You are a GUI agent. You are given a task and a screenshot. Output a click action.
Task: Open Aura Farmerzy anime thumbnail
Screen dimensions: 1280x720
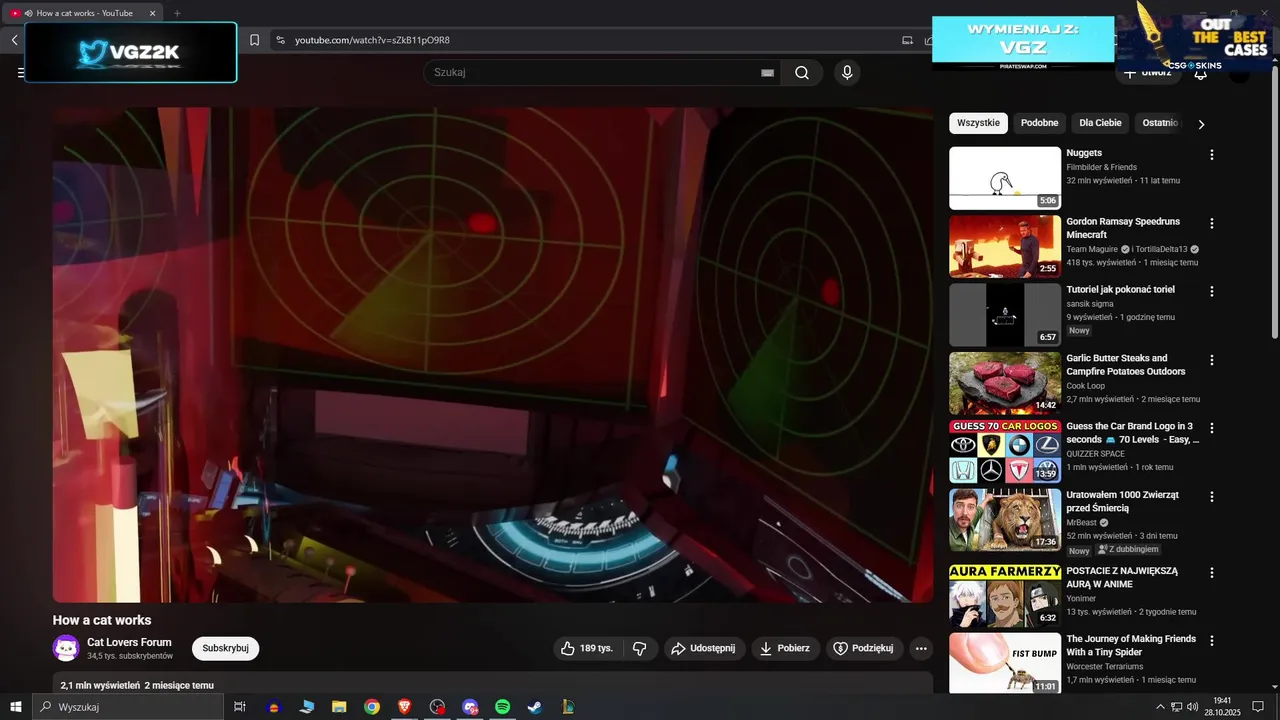pos(1005,596)
